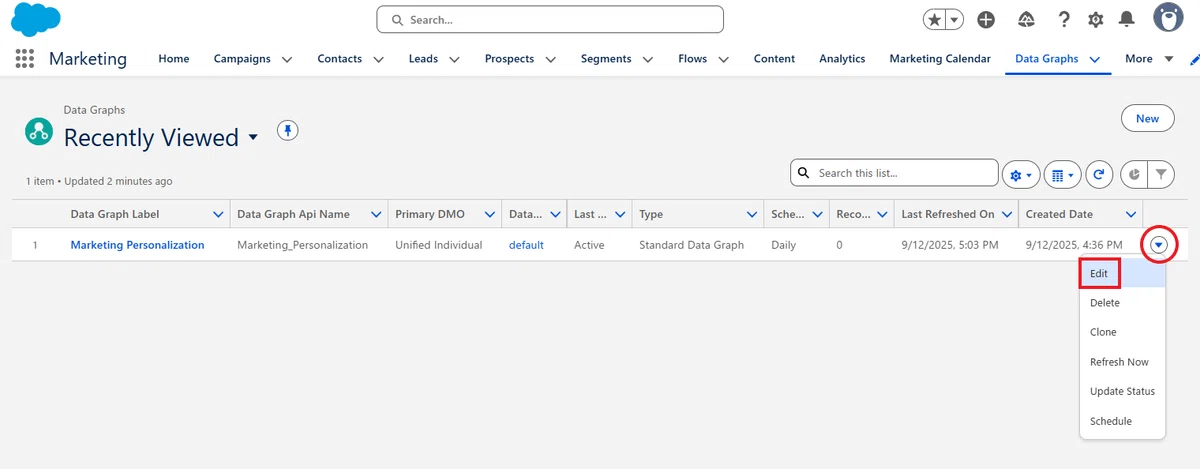Click the Search this list field

pyautogui.click(x=894, y=173)
